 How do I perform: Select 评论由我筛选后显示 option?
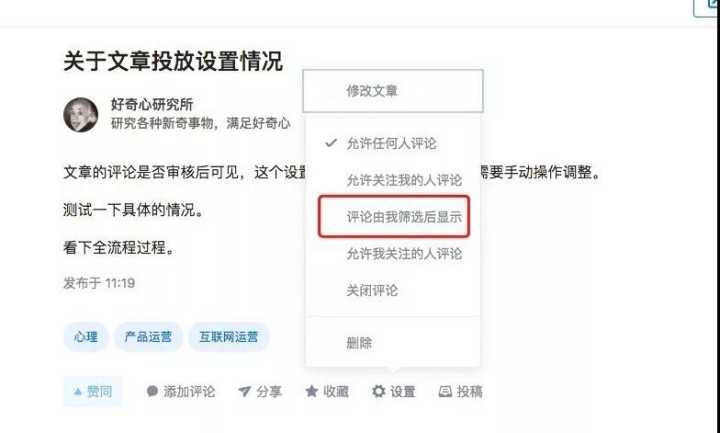point(394,217)
